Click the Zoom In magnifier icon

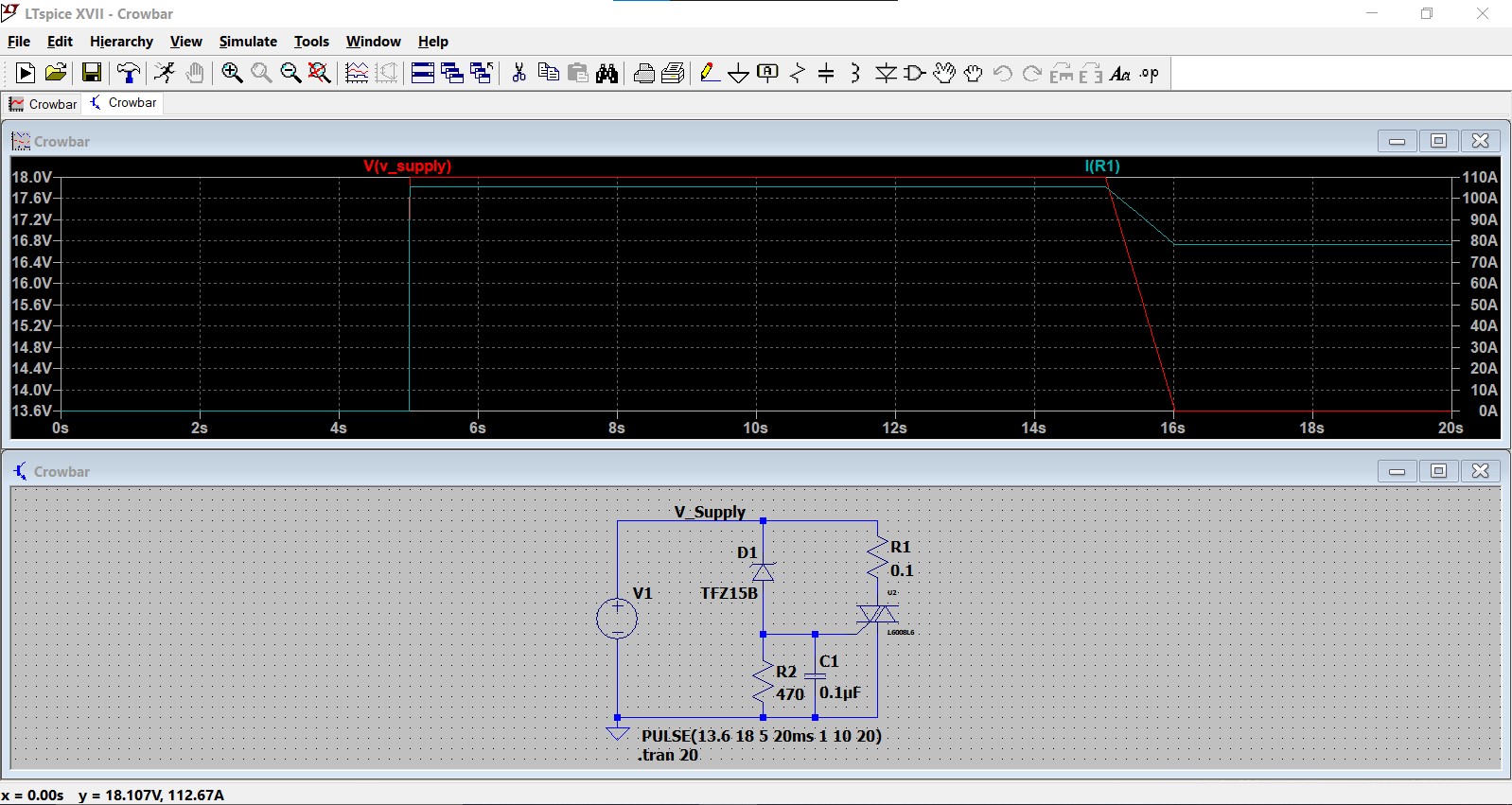[232, 73]
